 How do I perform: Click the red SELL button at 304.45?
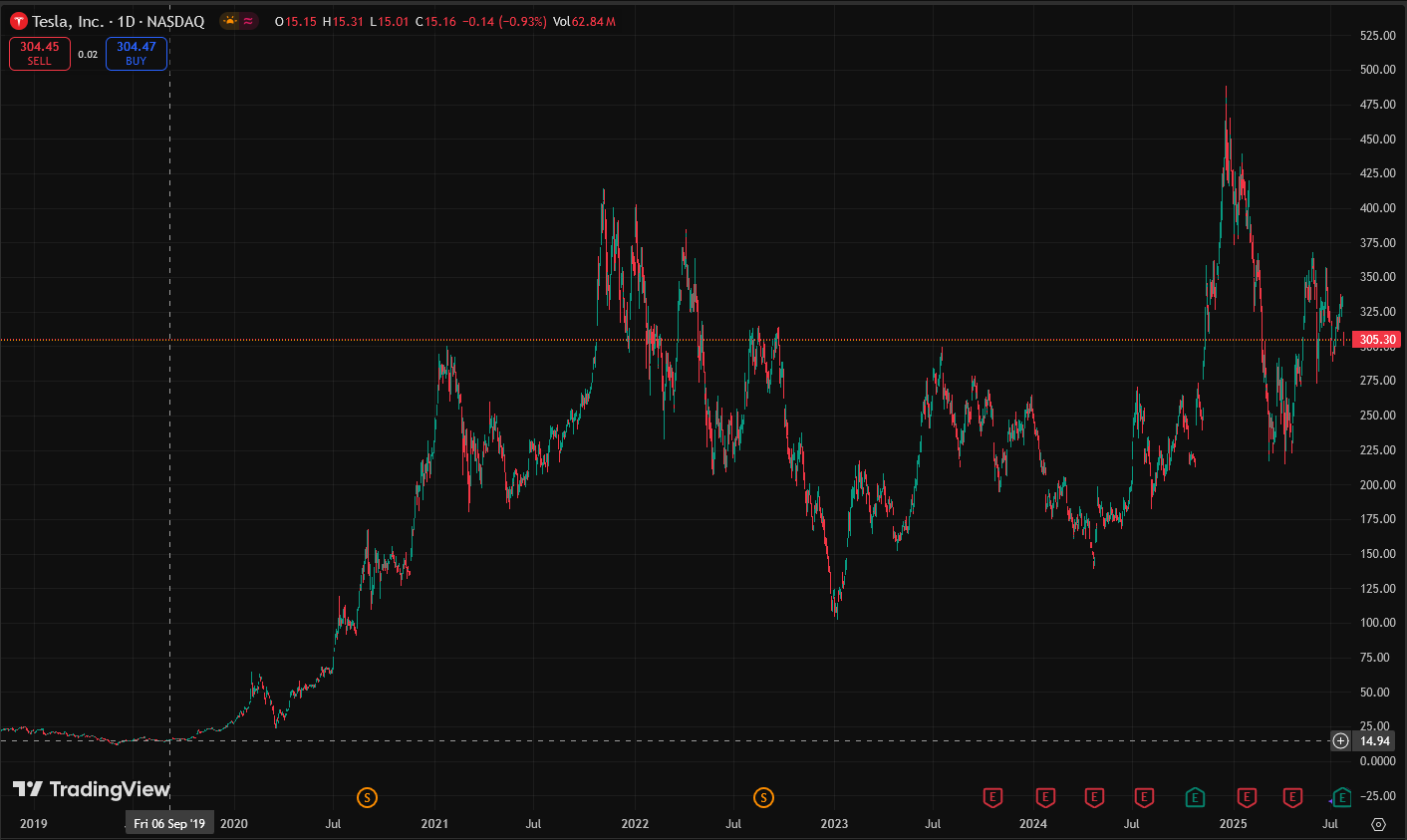point(40,54)
